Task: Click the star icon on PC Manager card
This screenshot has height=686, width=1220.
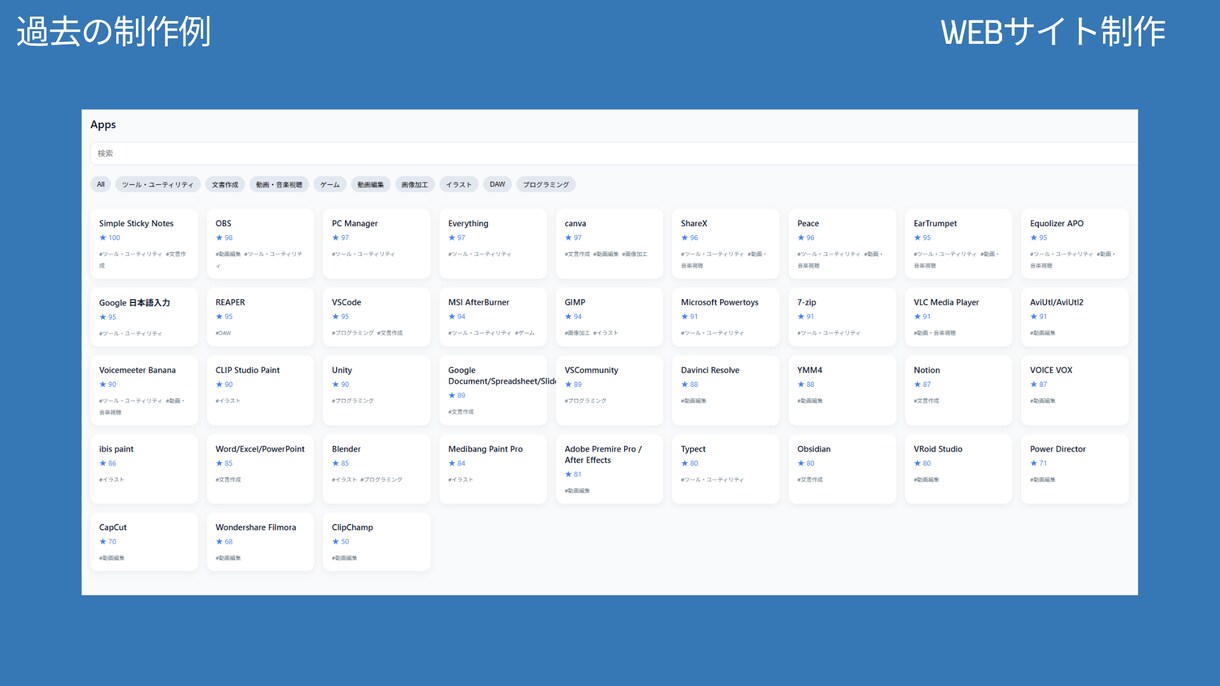Action: tap(336, 238)
